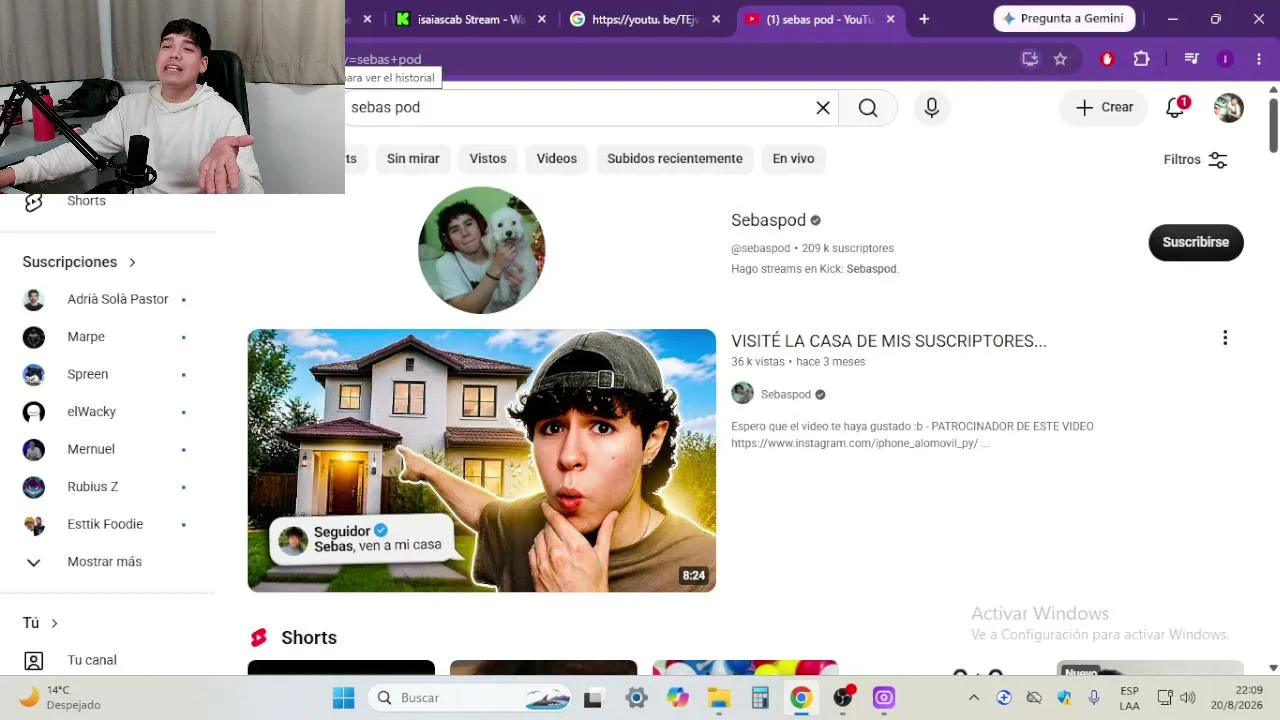Open a new Chrome tab
This screenshot has height=720, width=1280.
click(924, 19)
